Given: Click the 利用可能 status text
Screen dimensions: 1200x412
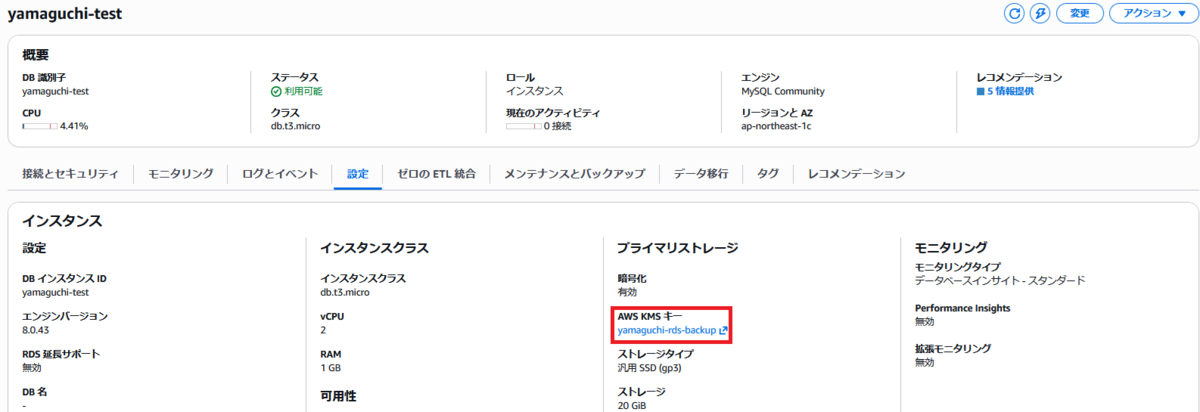Looking at the screenshot, I should [x=303, y=91].
